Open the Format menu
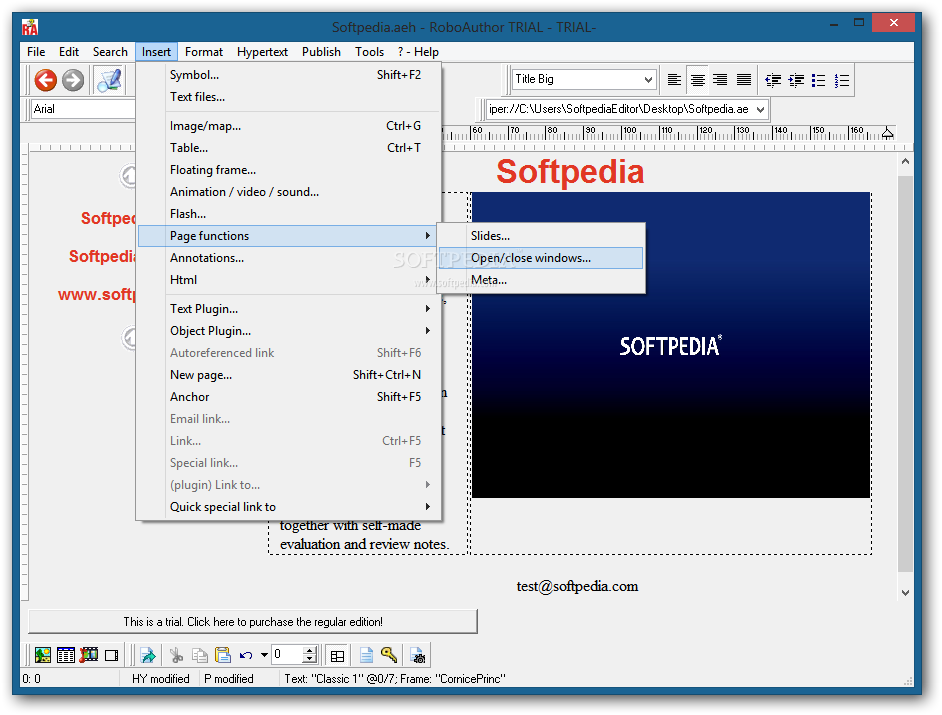Image resolution: width=942 pixels, height=715 pixels. 204,52
